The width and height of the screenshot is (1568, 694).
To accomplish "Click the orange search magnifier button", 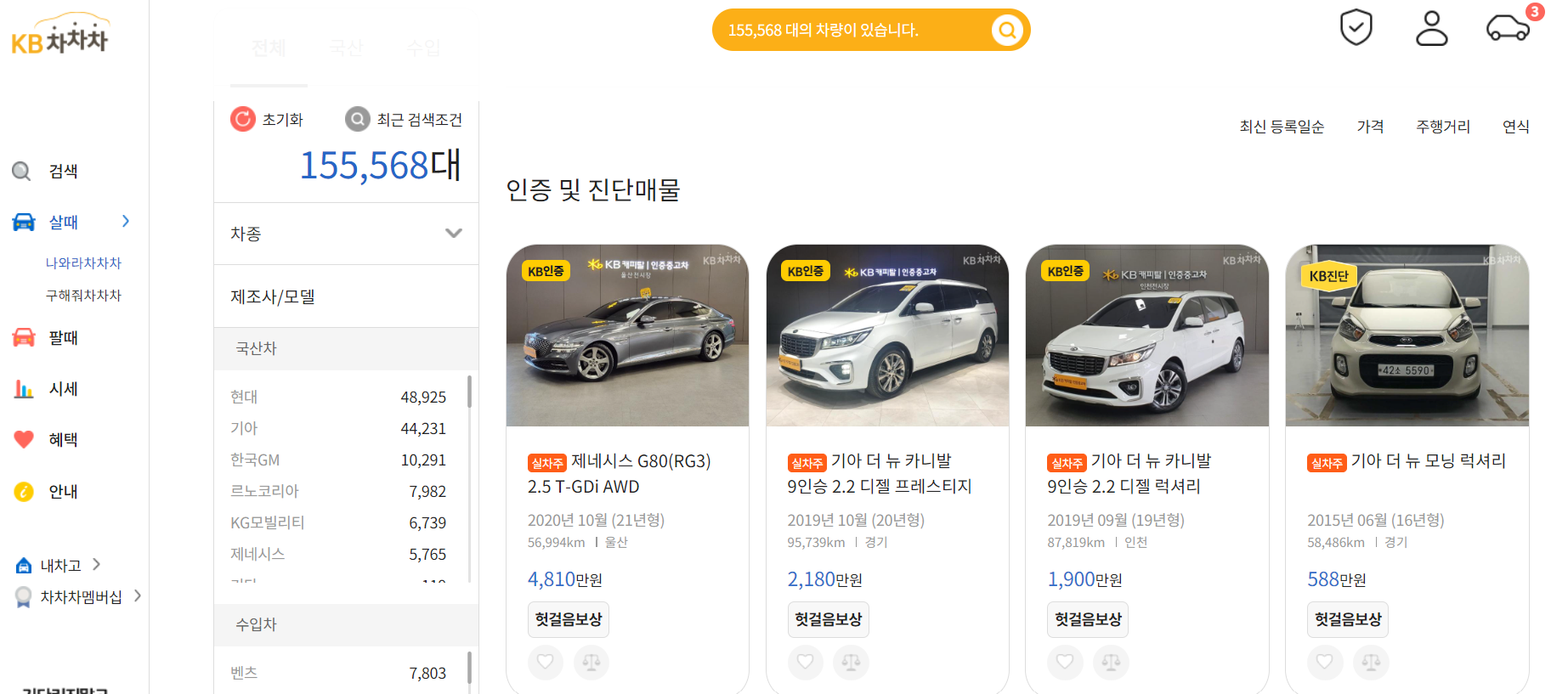I will (x=1007, y=31).
